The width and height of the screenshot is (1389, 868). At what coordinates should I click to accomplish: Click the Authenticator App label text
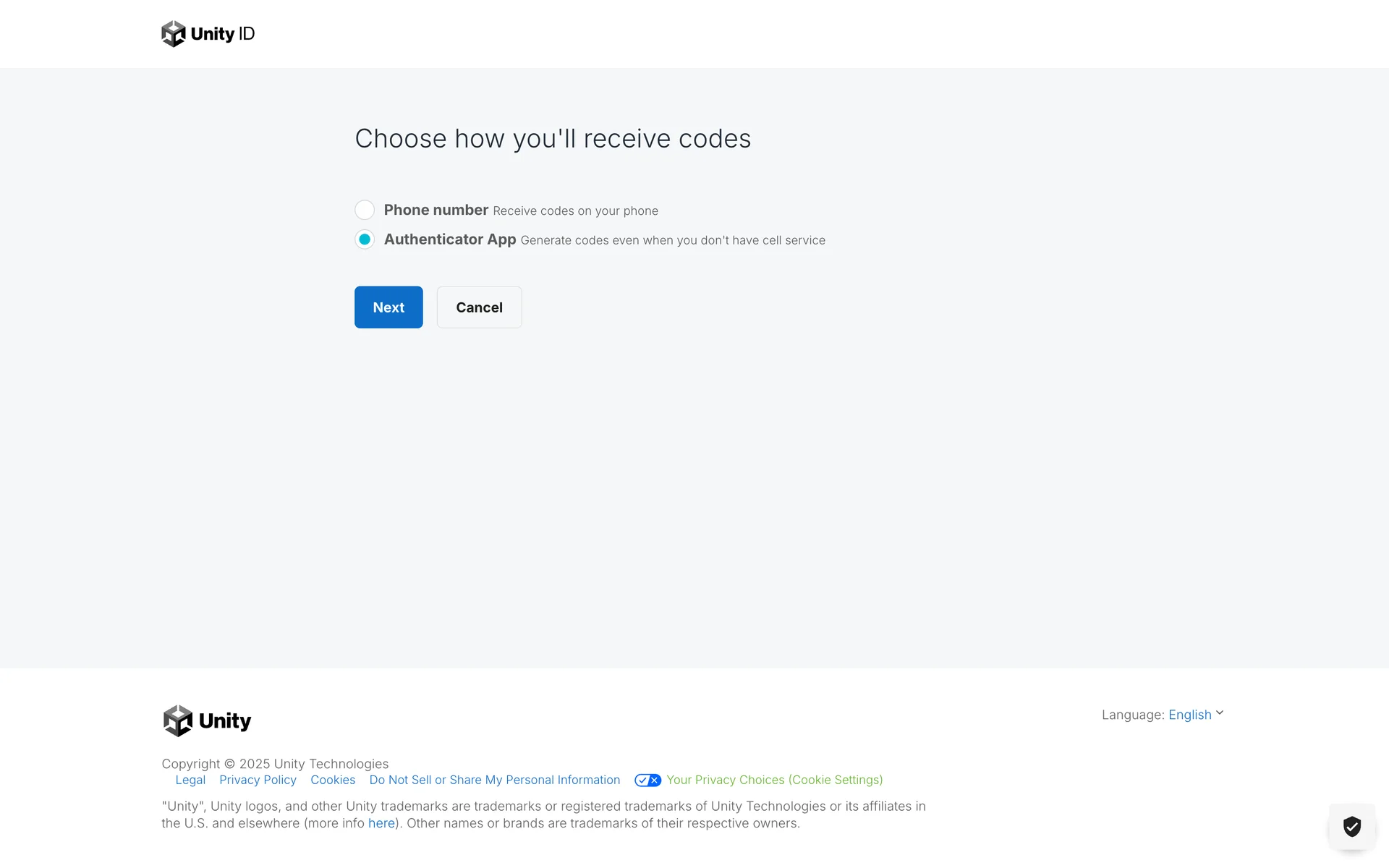click(449, 239)
